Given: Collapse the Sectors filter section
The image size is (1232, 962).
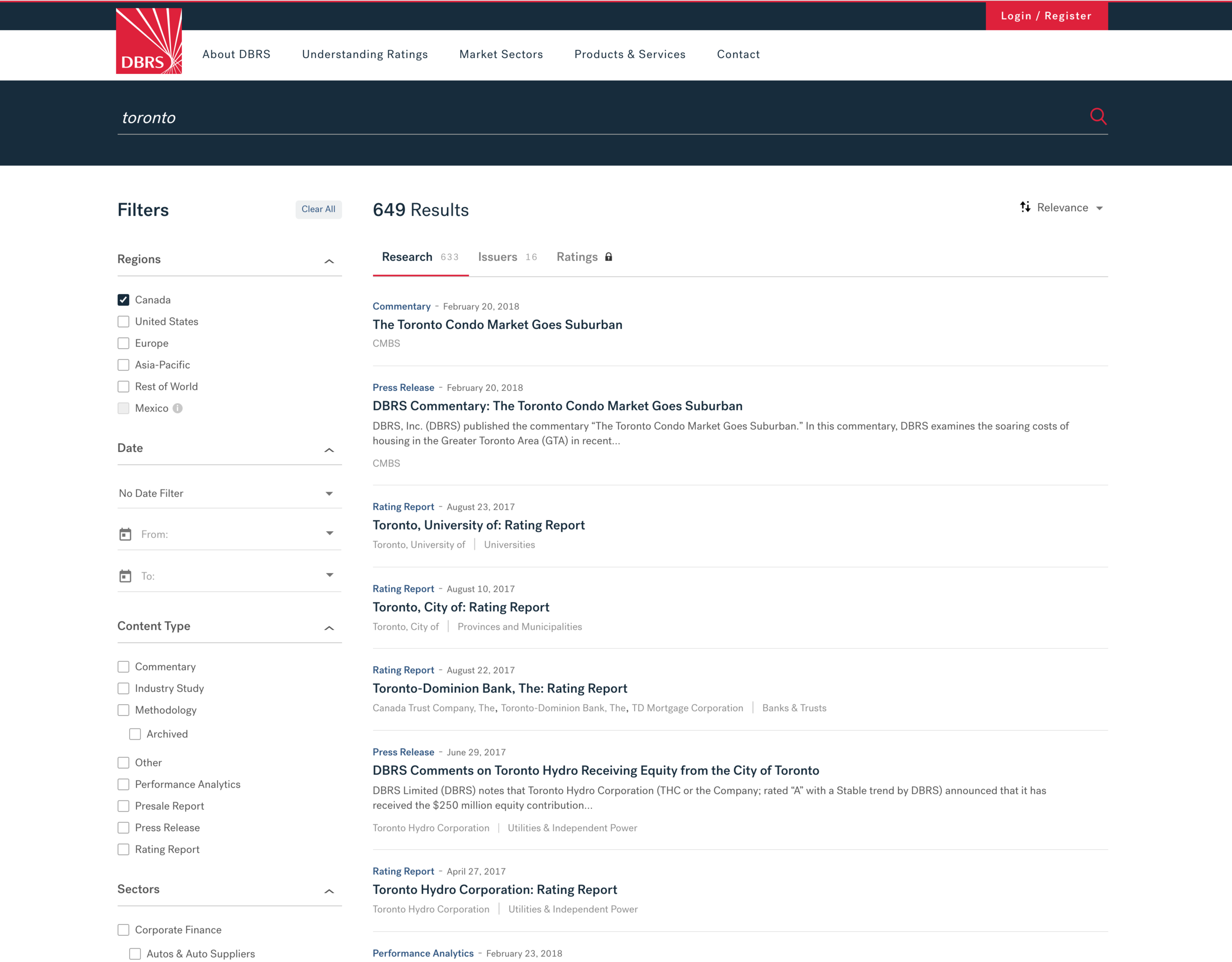Looking at the screenshot, I should click(329, 892).
